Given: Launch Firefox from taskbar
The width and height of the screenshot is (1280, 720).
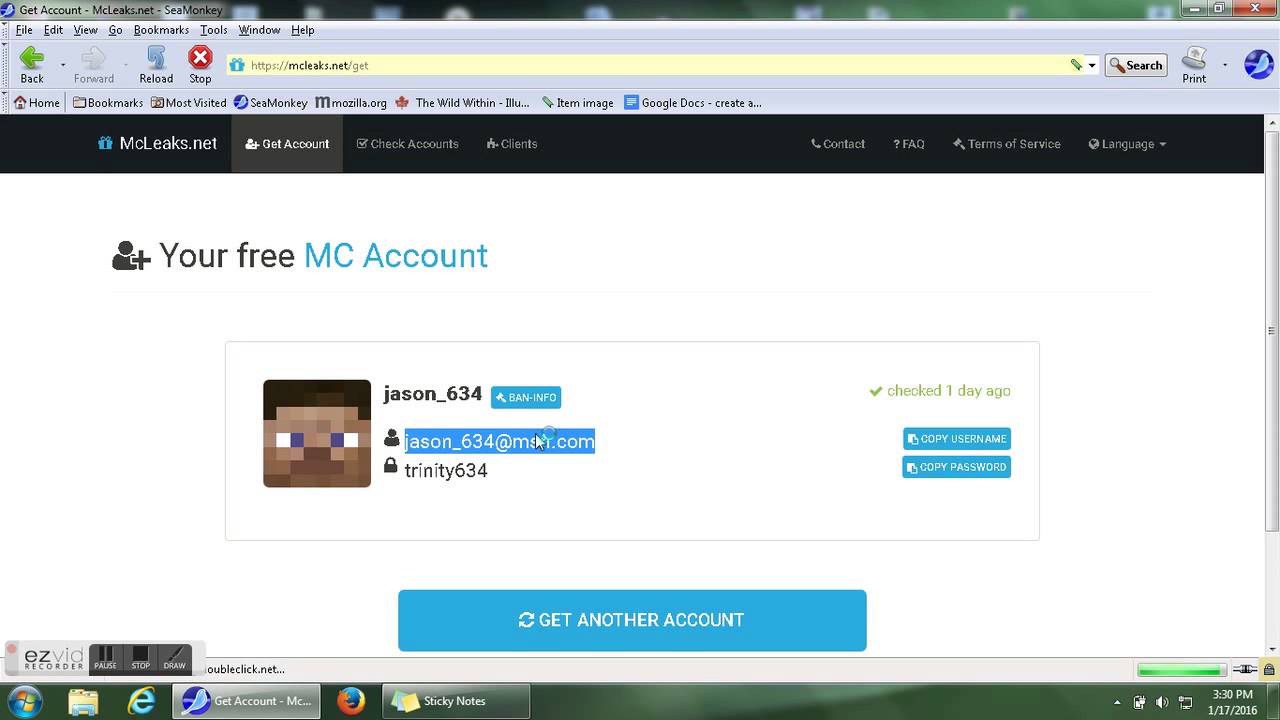Looking at the screenshot, I should pyautogui.click(x=351, y=701).
